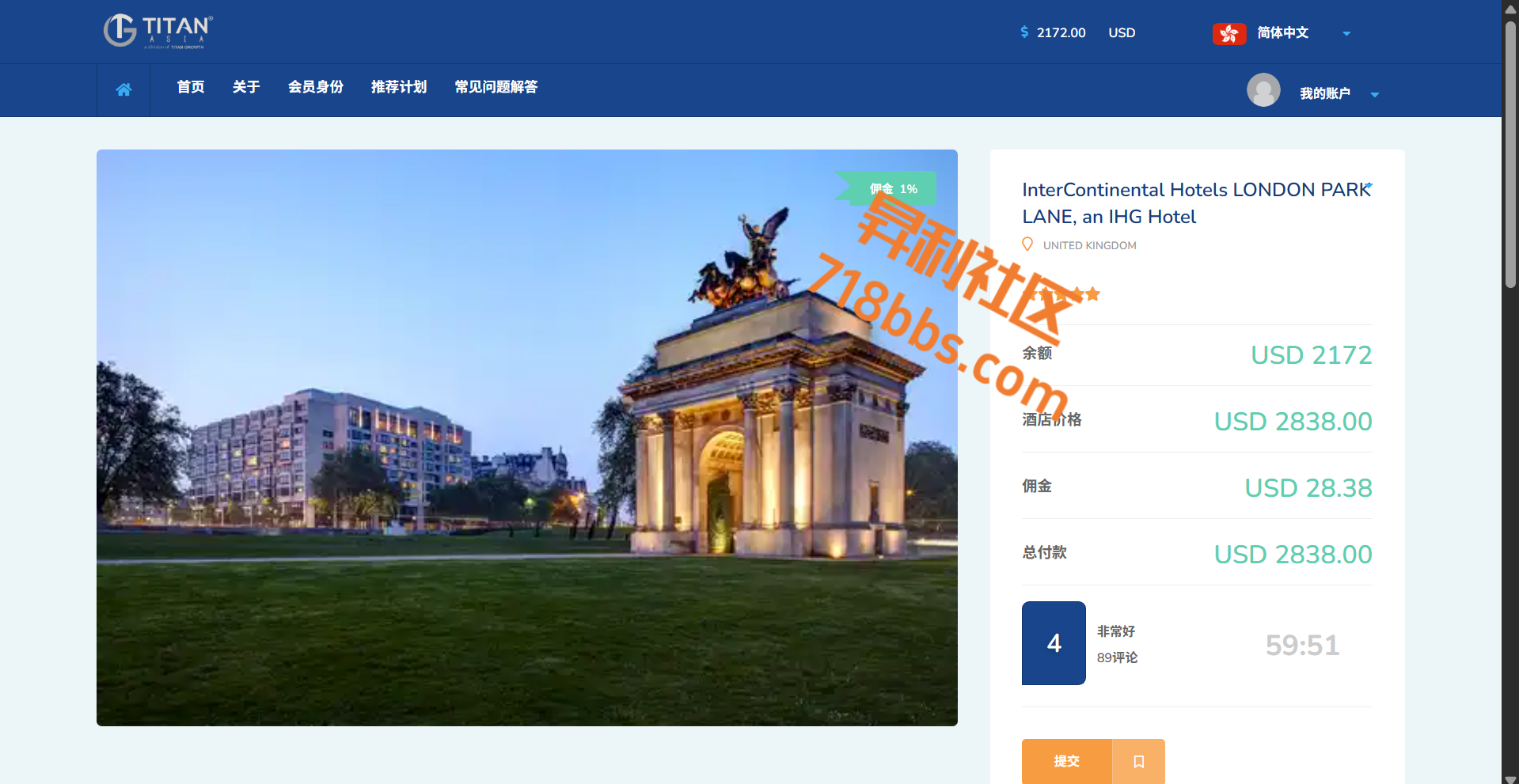1519x784 pixels.
Task: Click the 2172.00 balance in header
Action: pyautogui.click(x=1061, y=32)
